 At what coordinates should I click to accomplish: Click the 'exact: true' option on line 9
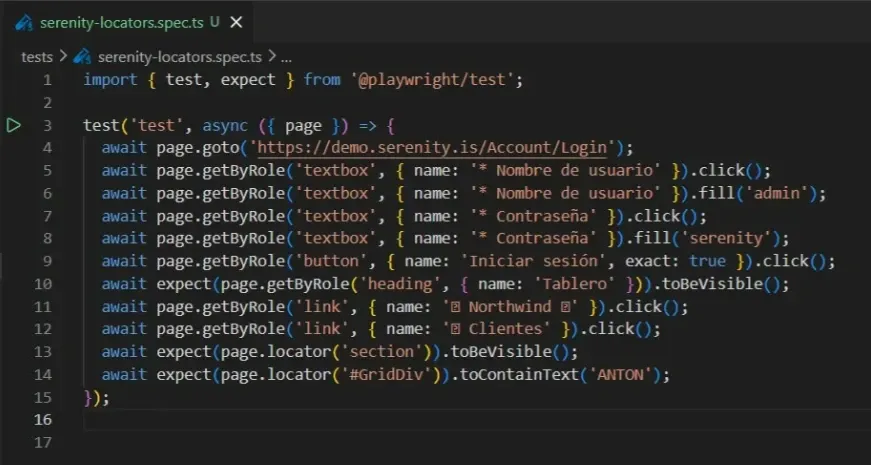tap(675, 261)
